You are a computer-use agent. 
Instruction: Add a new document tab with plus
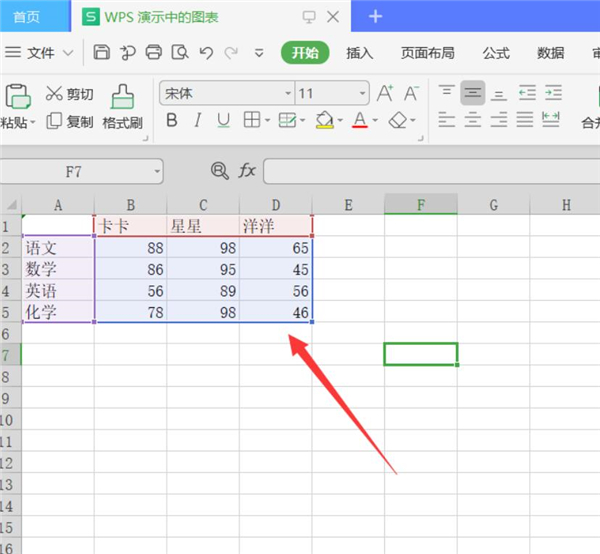coord(375,16)
